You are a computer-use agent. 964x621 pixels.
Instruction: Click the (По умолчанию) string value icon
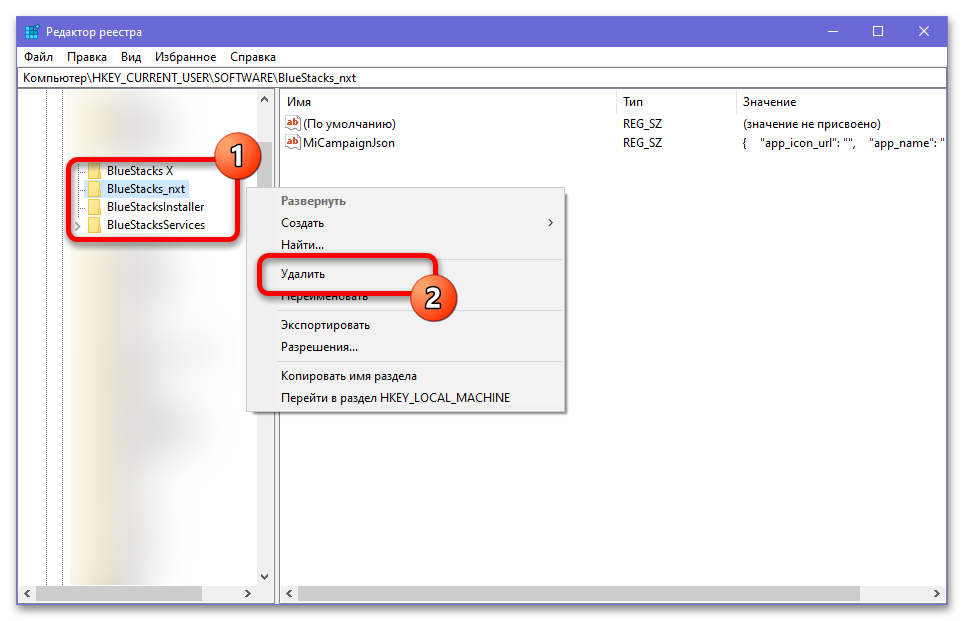[x=293, y=124]
